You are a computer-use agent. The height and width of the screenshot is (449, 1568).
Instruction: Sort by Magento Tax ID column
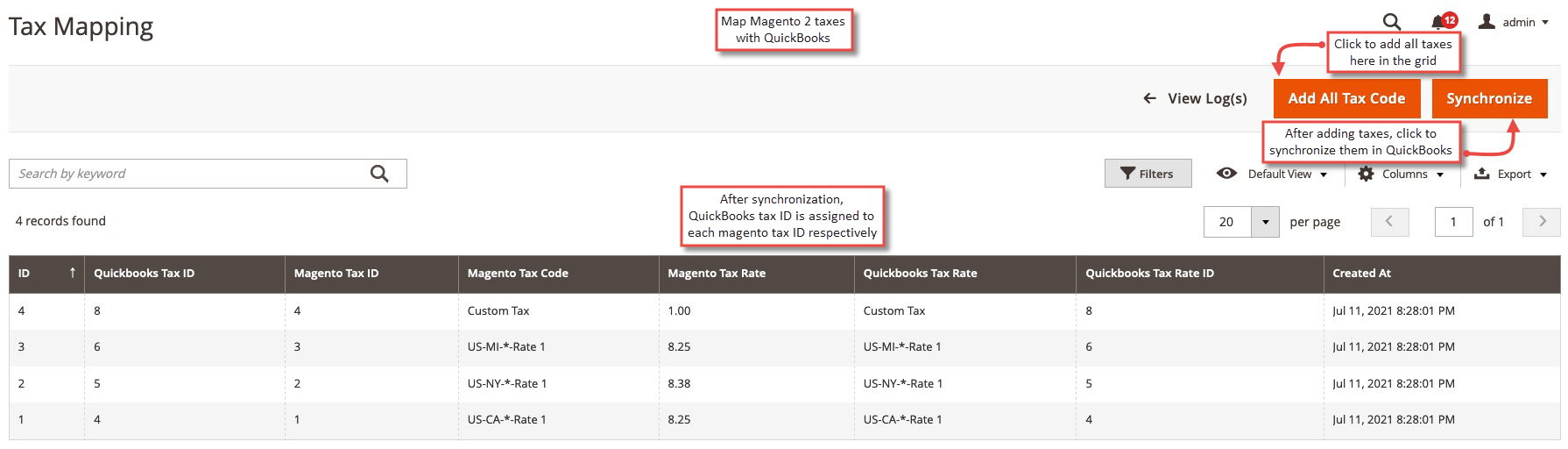tap(371, 274)
